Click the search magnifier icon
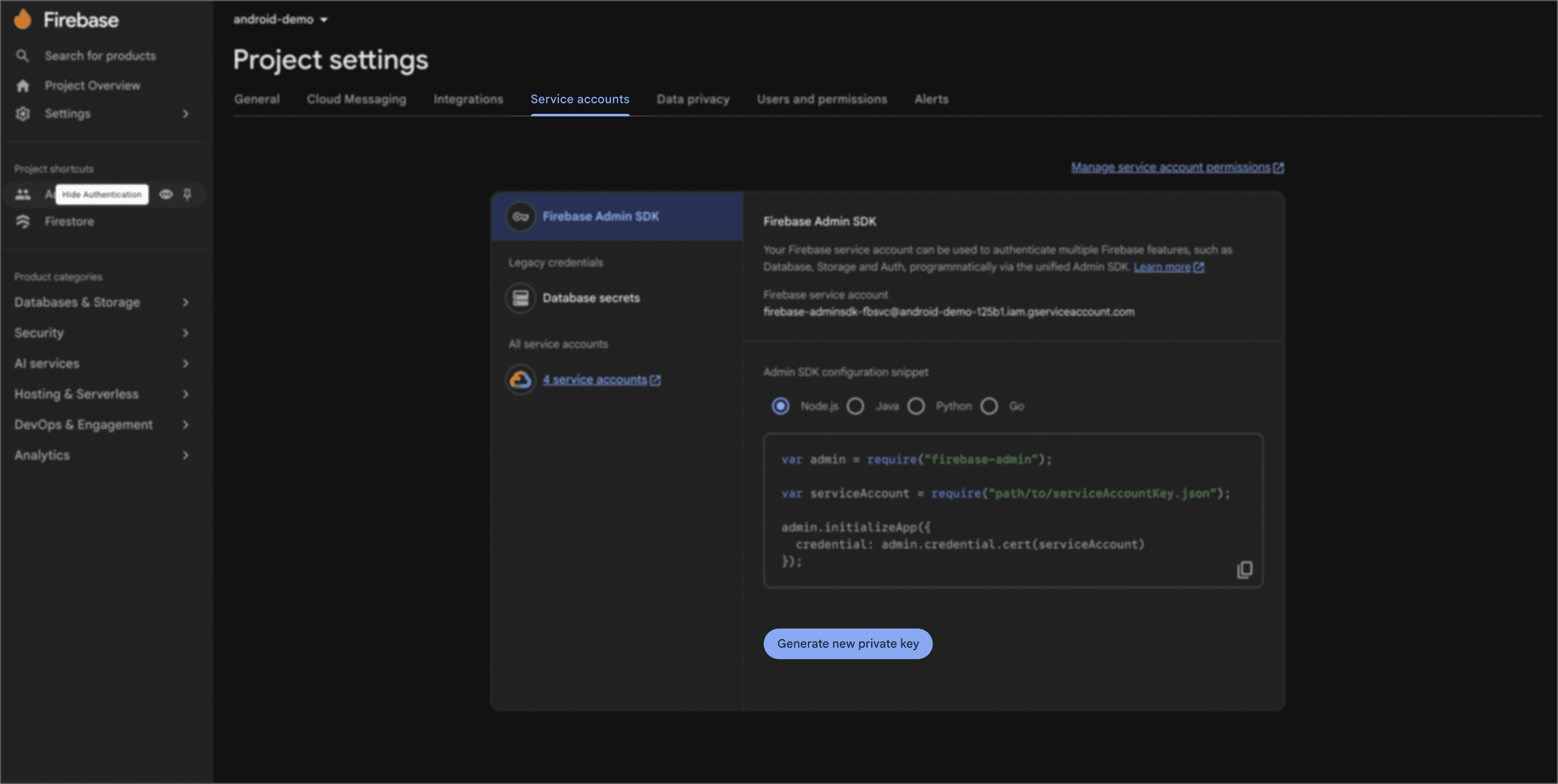This screenshot has height=784, width=1558. point(23,56)
